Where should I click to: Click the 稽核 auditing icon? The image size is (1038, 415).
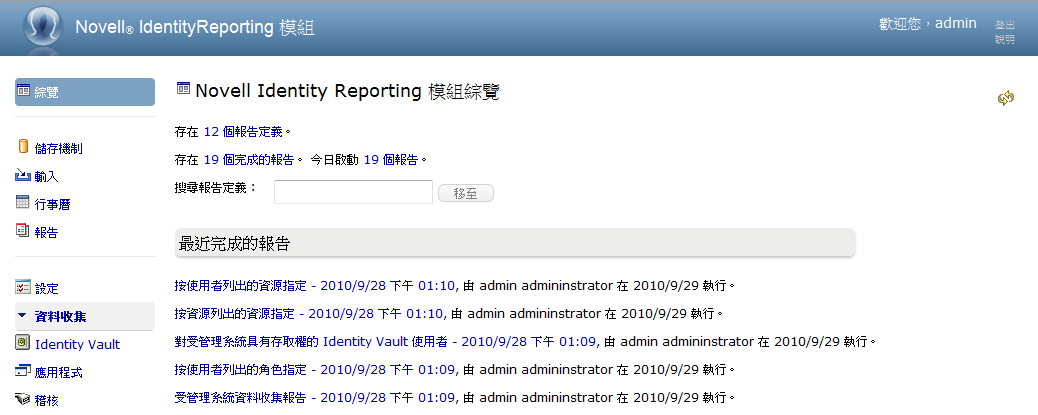click(23, 399)
